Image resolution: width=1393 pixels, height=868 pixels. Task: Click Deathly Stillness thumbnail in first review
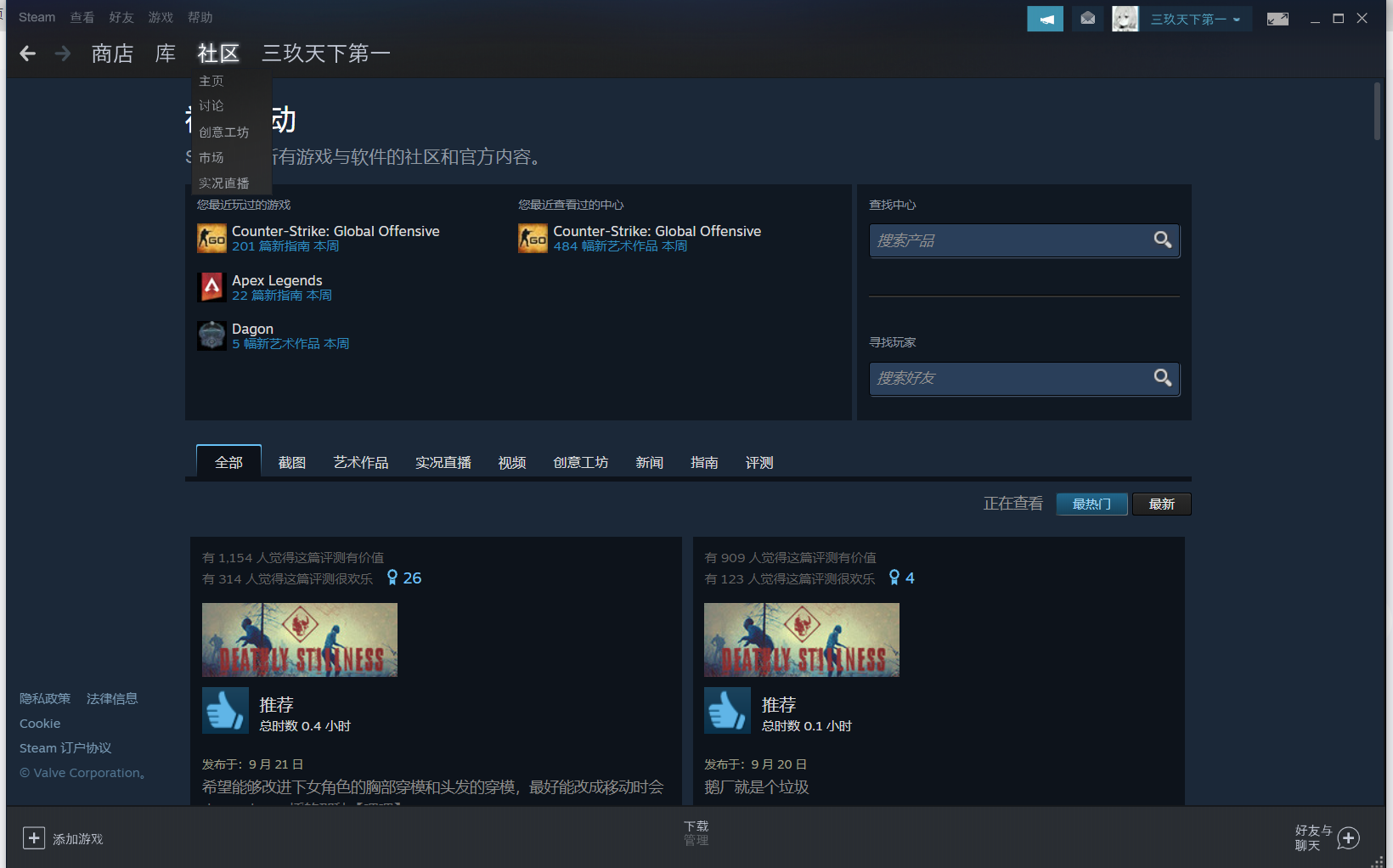click(x=300, y=640)
